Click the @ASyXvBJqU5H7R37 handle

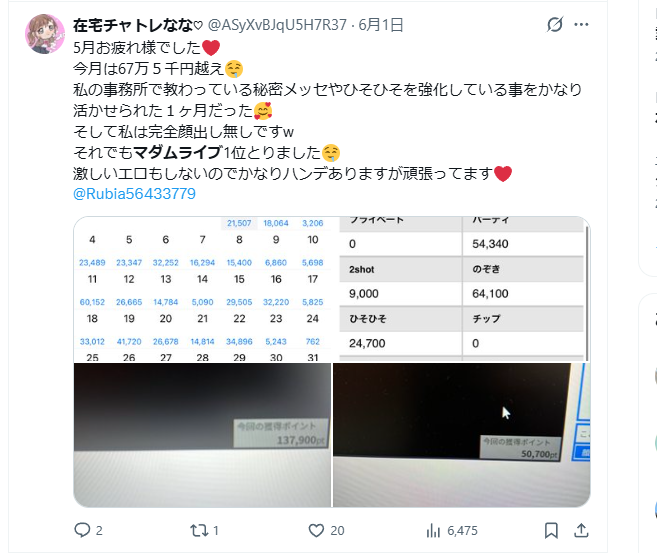(277, 25)
